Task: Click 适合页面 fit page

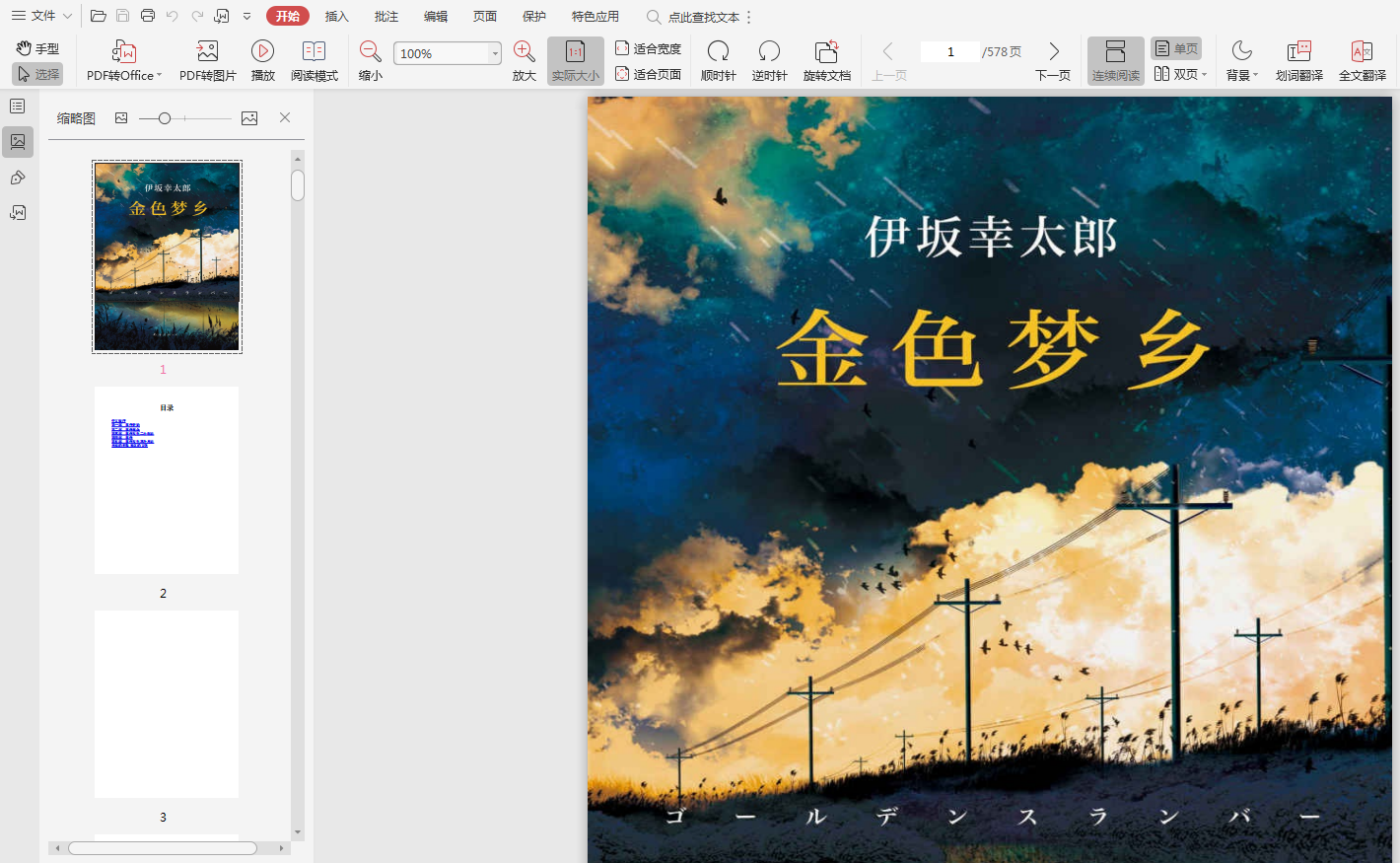Action: pos(648,74)
